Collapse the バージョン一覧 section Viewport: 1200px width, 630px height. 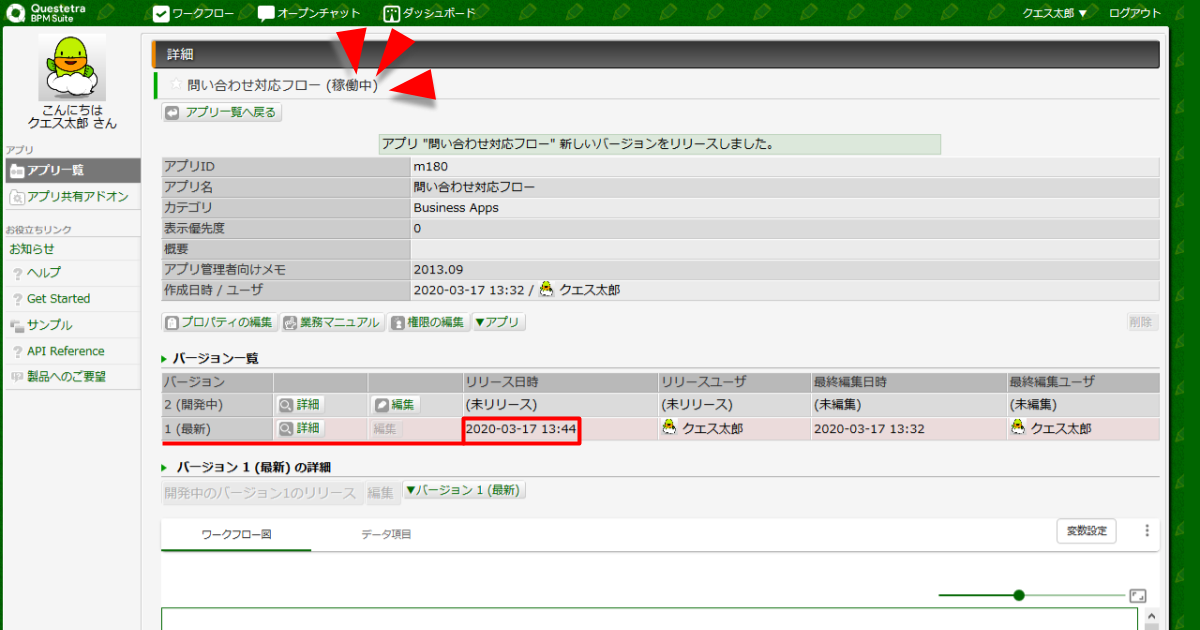[165, 358]
